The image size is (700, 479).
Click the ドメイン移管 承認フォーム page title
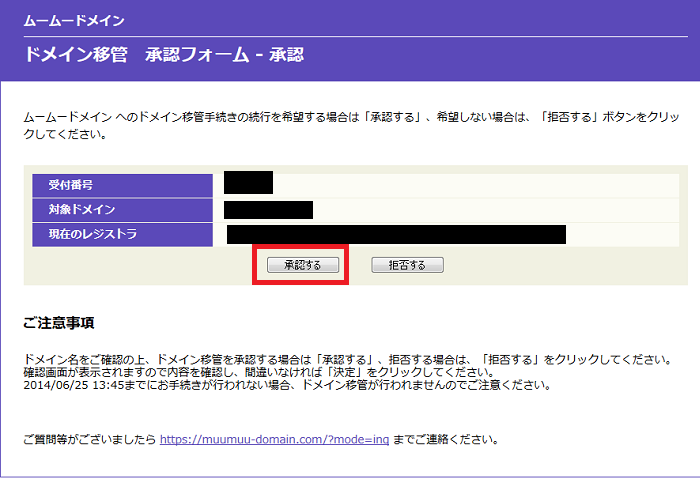pos(162,55)
